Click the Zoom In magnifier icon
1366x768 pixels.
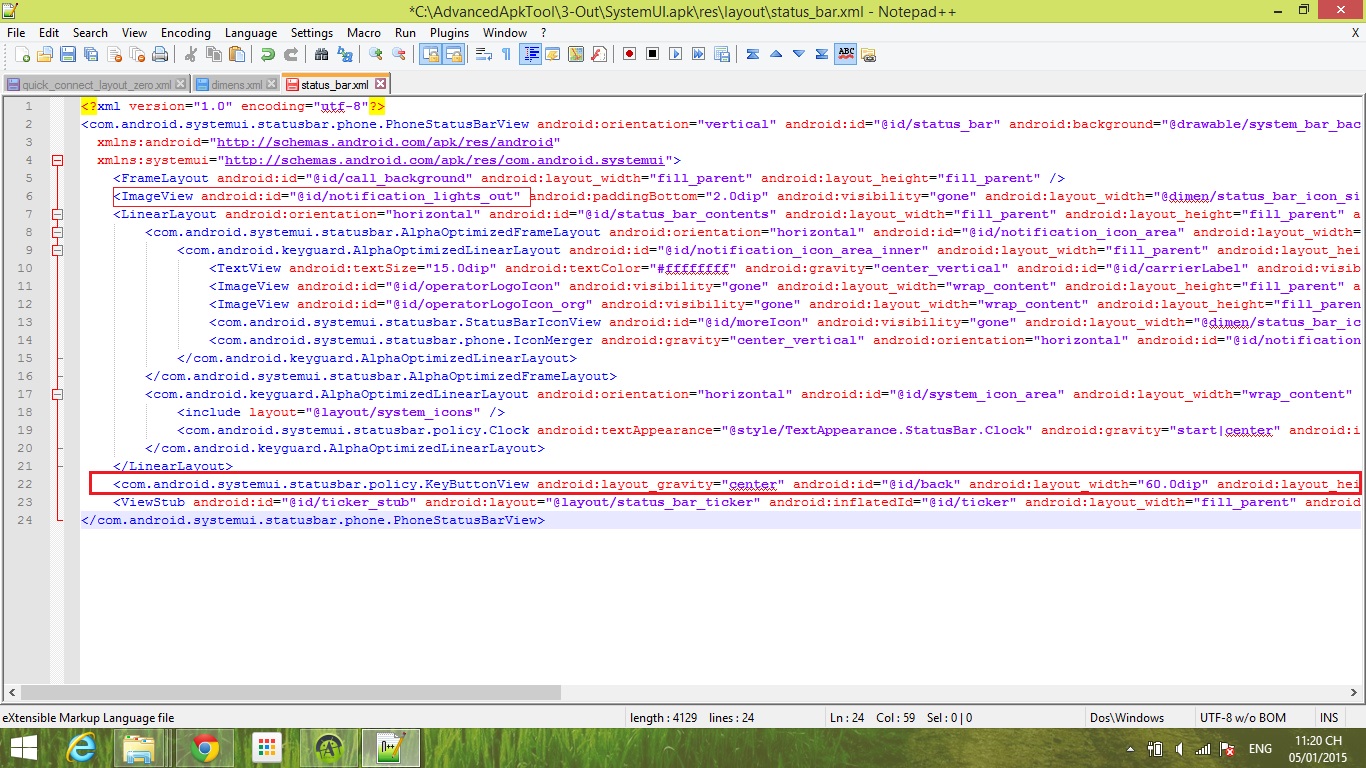[375, 54]
